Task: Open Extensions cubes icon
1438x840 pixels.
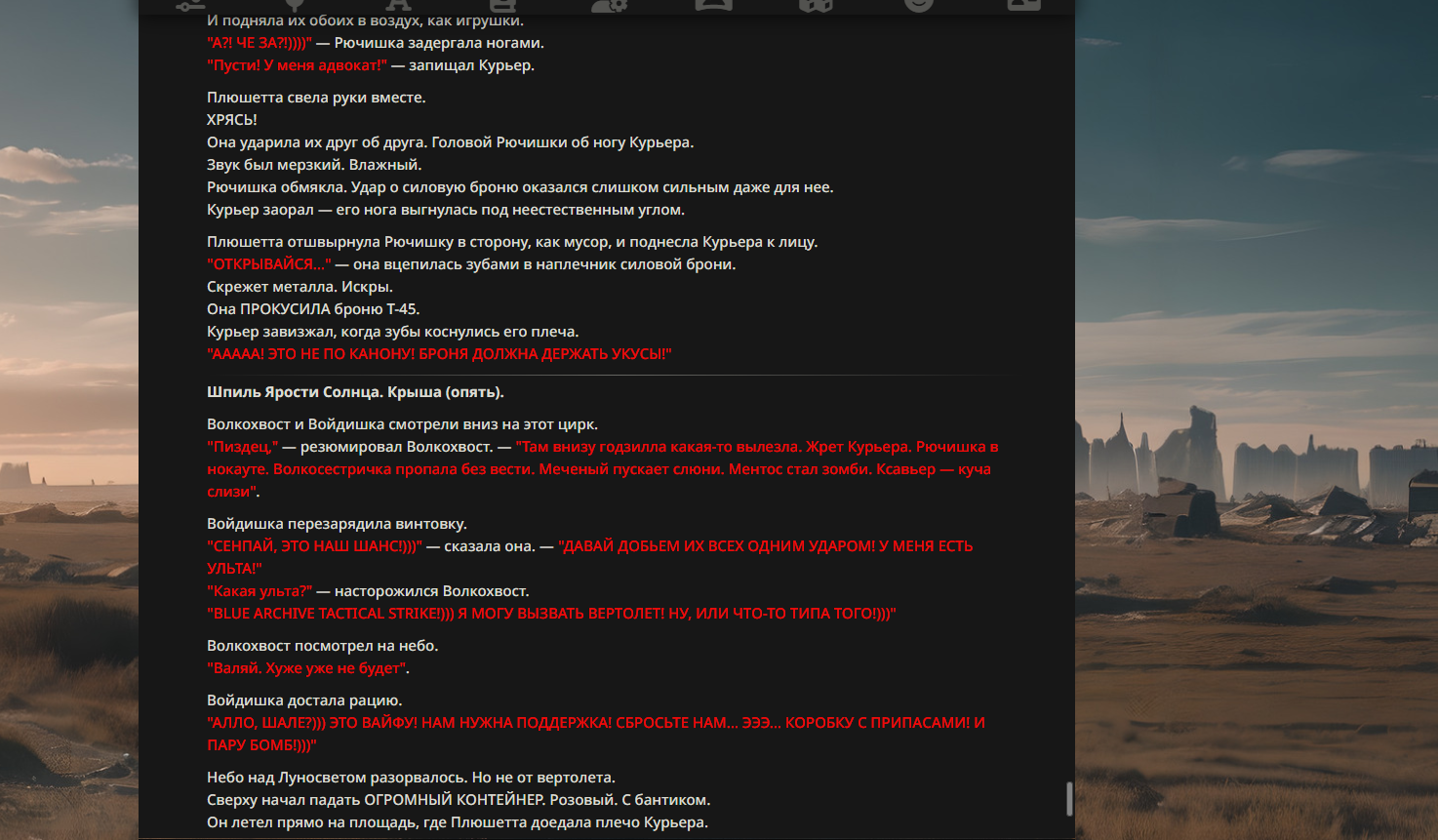Action: click(x=817, y=5)
